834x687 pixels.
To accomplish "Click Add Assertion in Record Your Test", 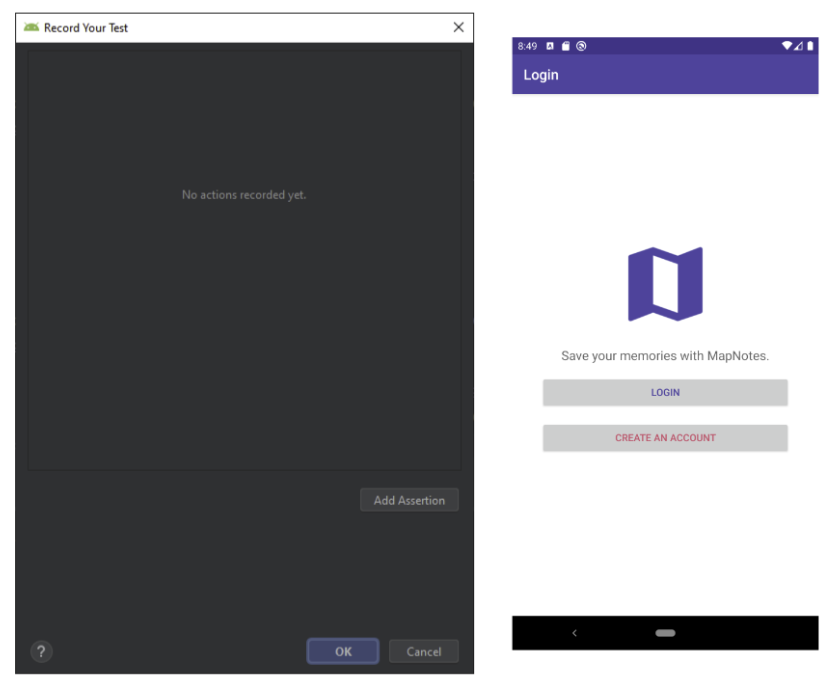I will pyautogui.click(x=409, y=500).
